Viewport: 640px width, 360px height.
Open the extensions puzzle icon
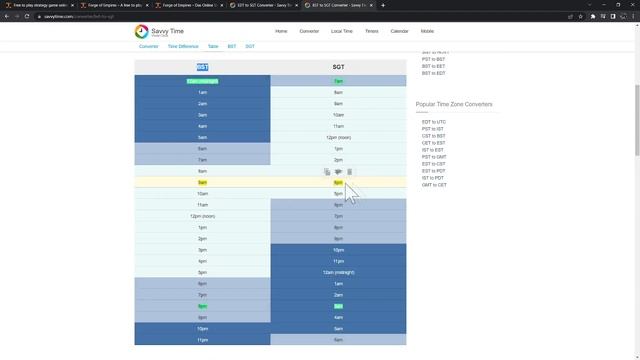coord(593,16)
